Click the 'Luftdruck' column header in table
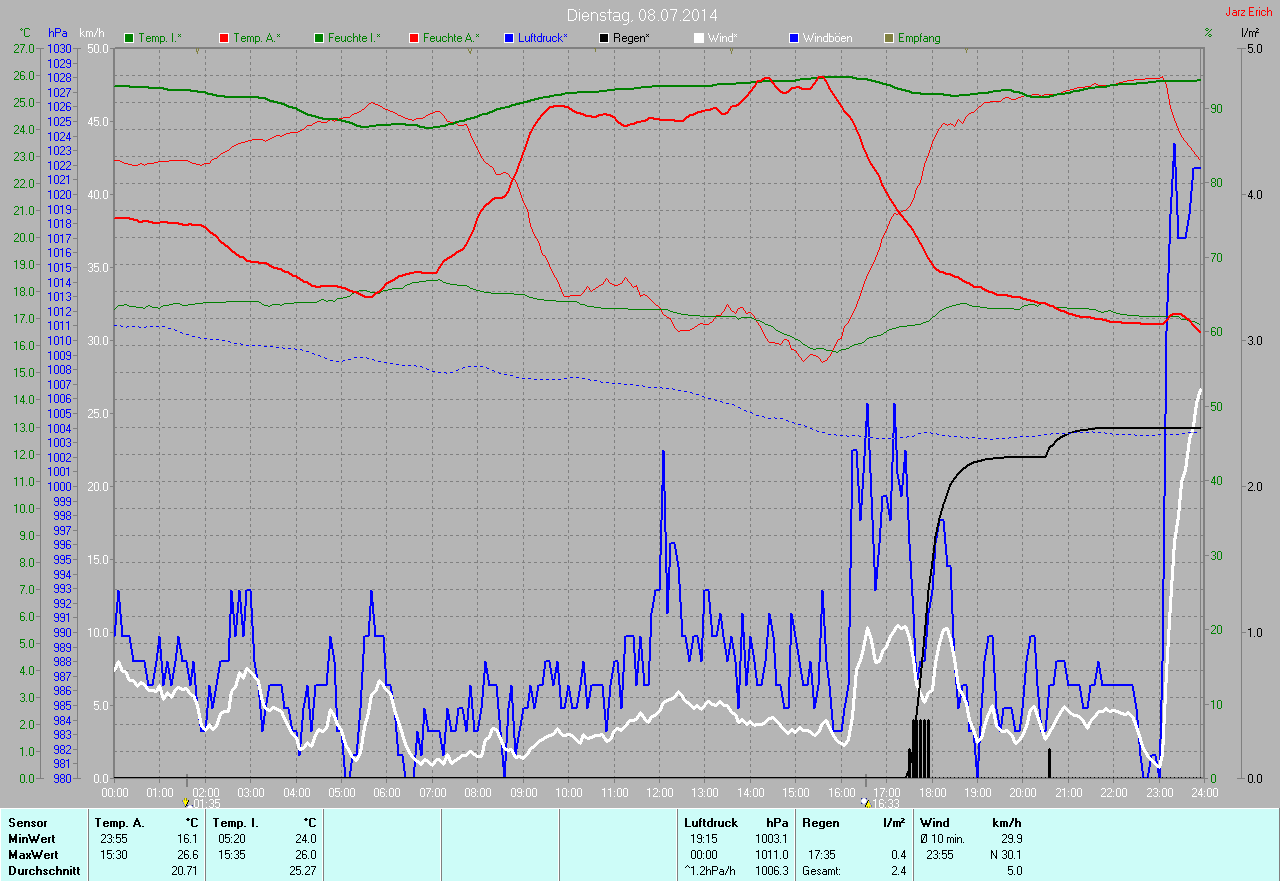 point(711,822)
